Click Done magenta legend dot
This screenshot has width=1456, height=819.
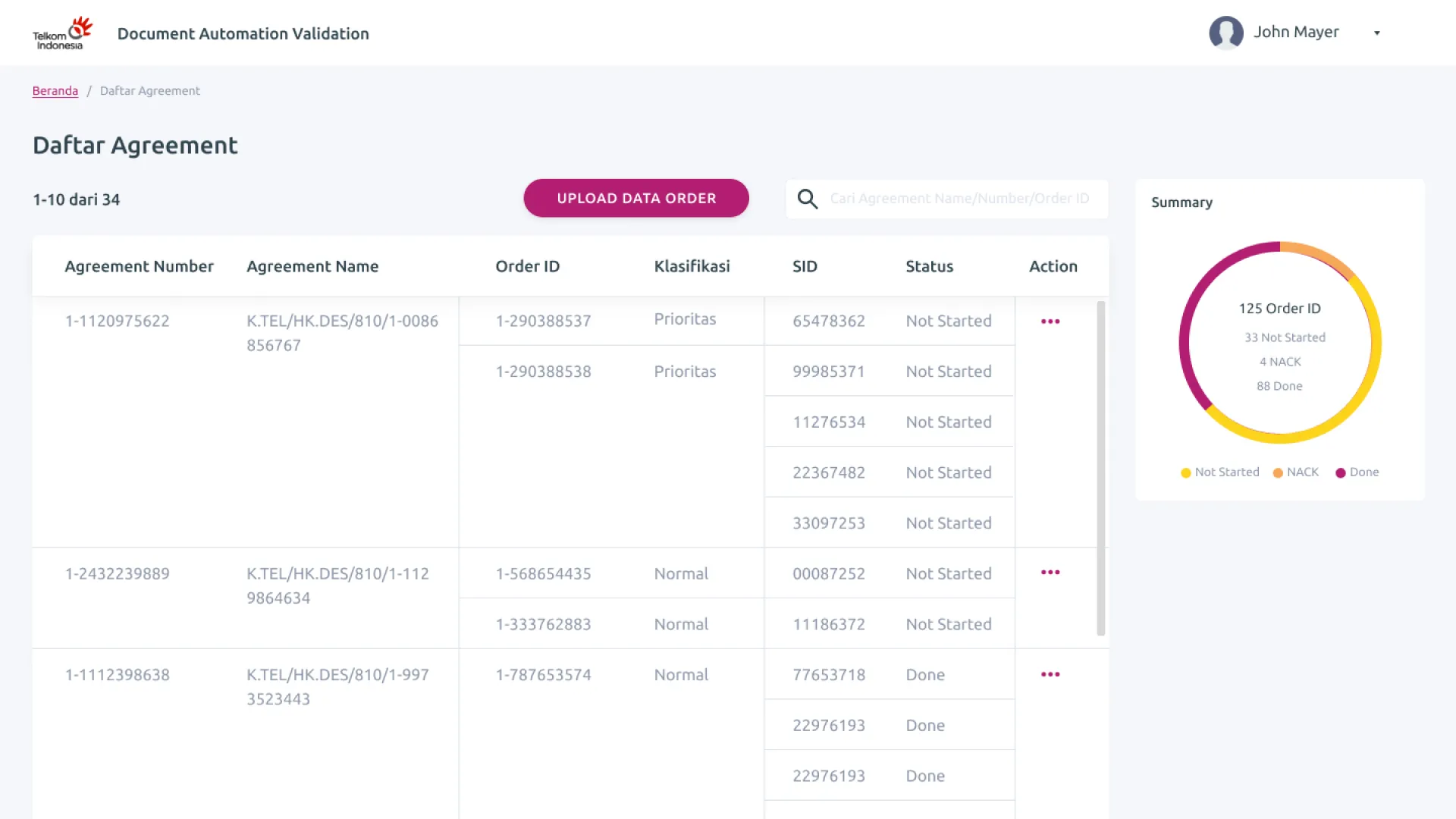point(1341,472)
